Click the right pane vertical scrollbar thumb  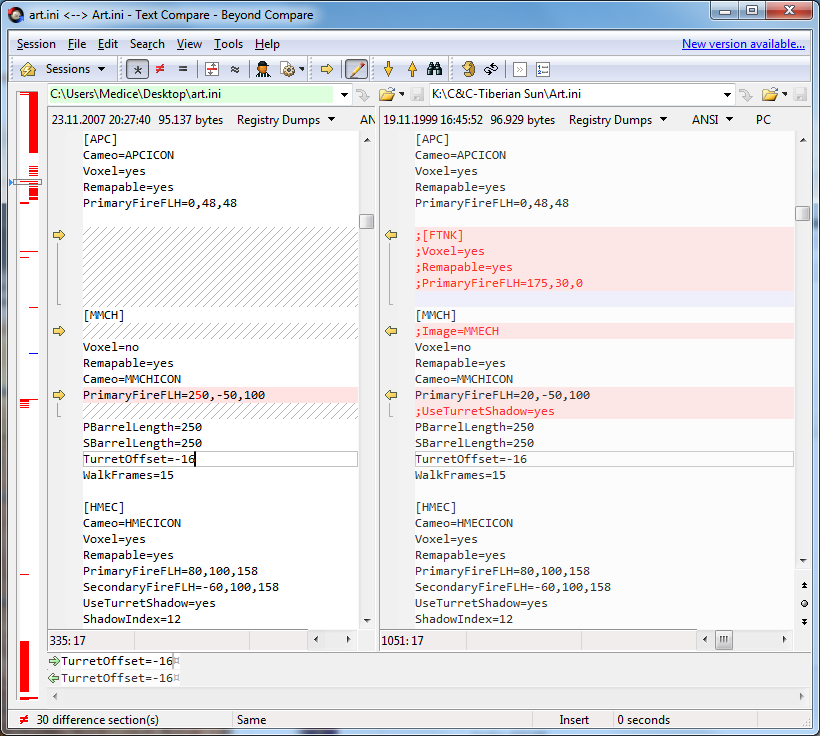tap(803, 213)
